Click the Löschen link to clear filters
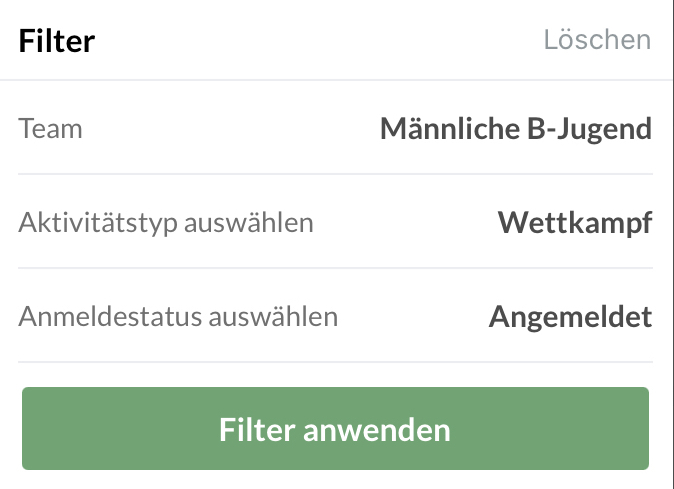 [x=597, y=40]
